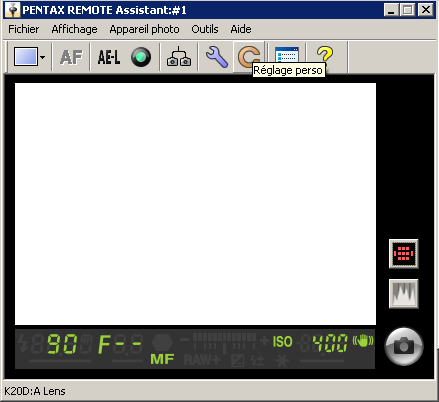Click the green round button
The width and height of the screenshot is (439, 402).
tap(141, 57)
